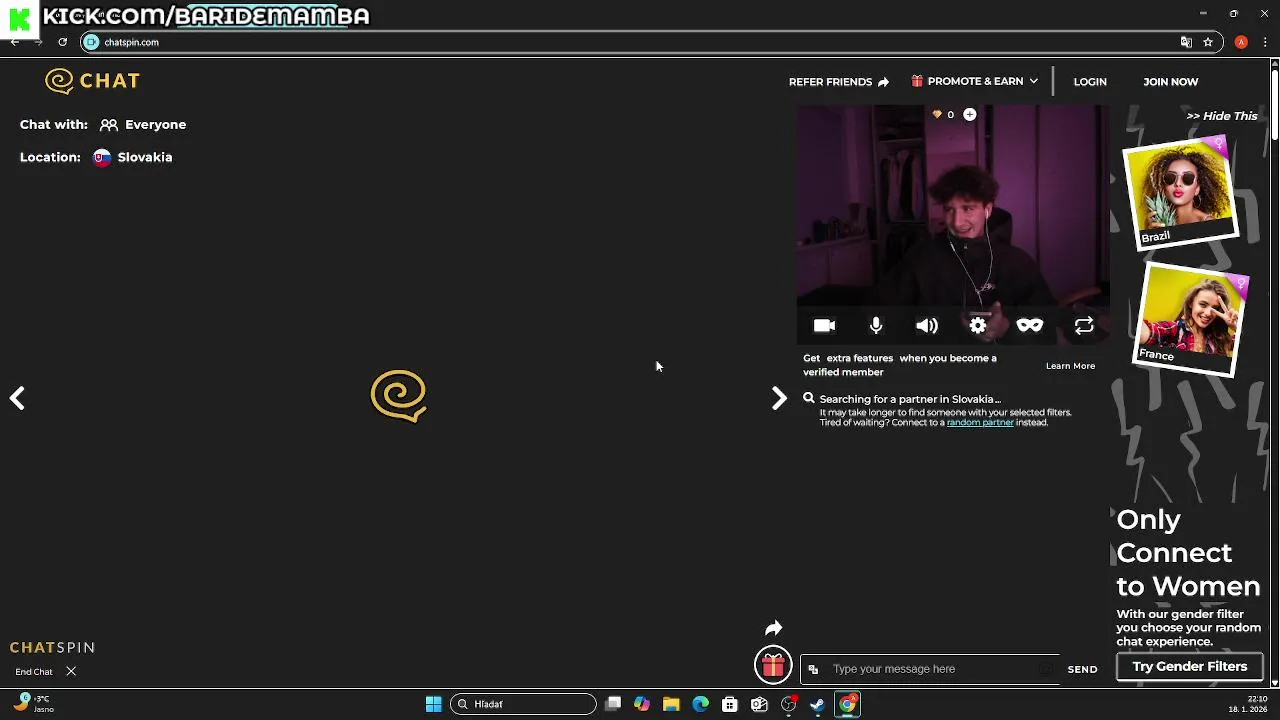Enable the face mask icon
Image resolution: width=1280 pixels, height=720 pixels.
coord(1030,326)
